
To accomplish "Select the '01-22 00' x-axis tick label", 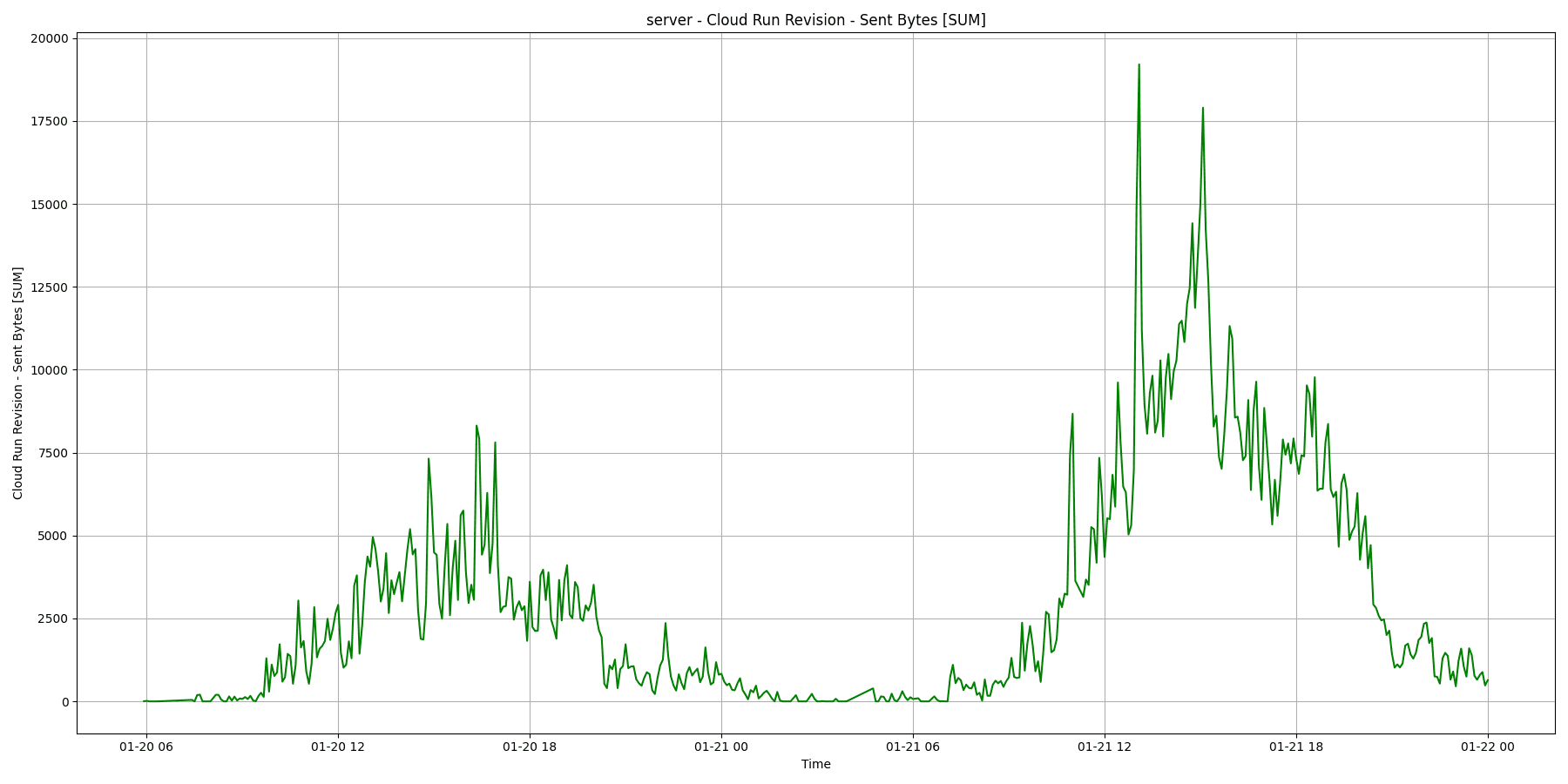I will pos(1488,746).
